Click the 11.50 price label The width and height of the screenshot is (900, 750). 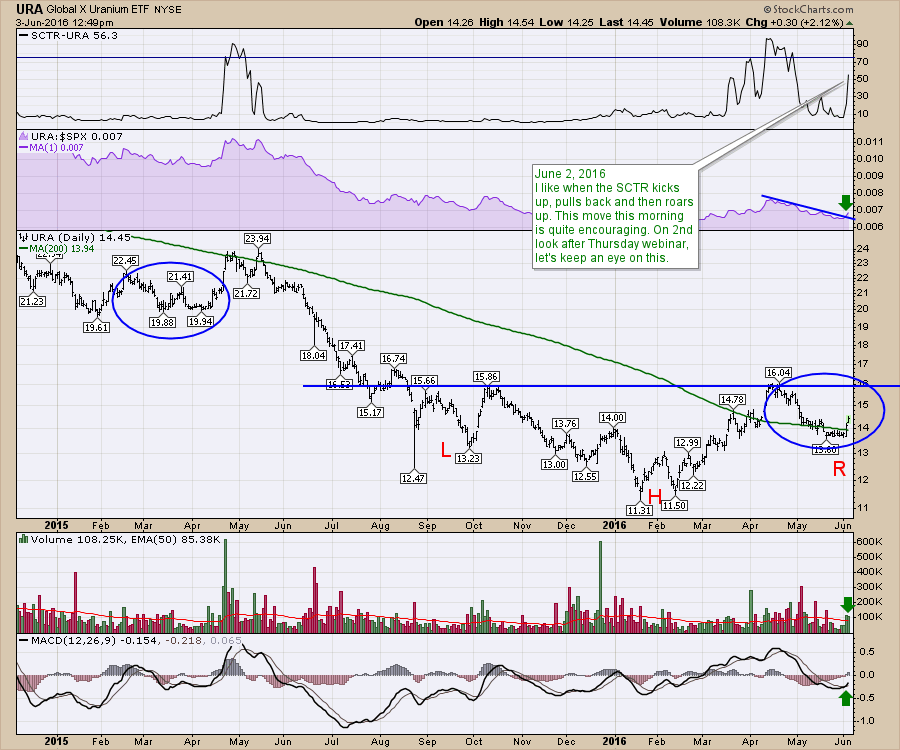(674, 505)
